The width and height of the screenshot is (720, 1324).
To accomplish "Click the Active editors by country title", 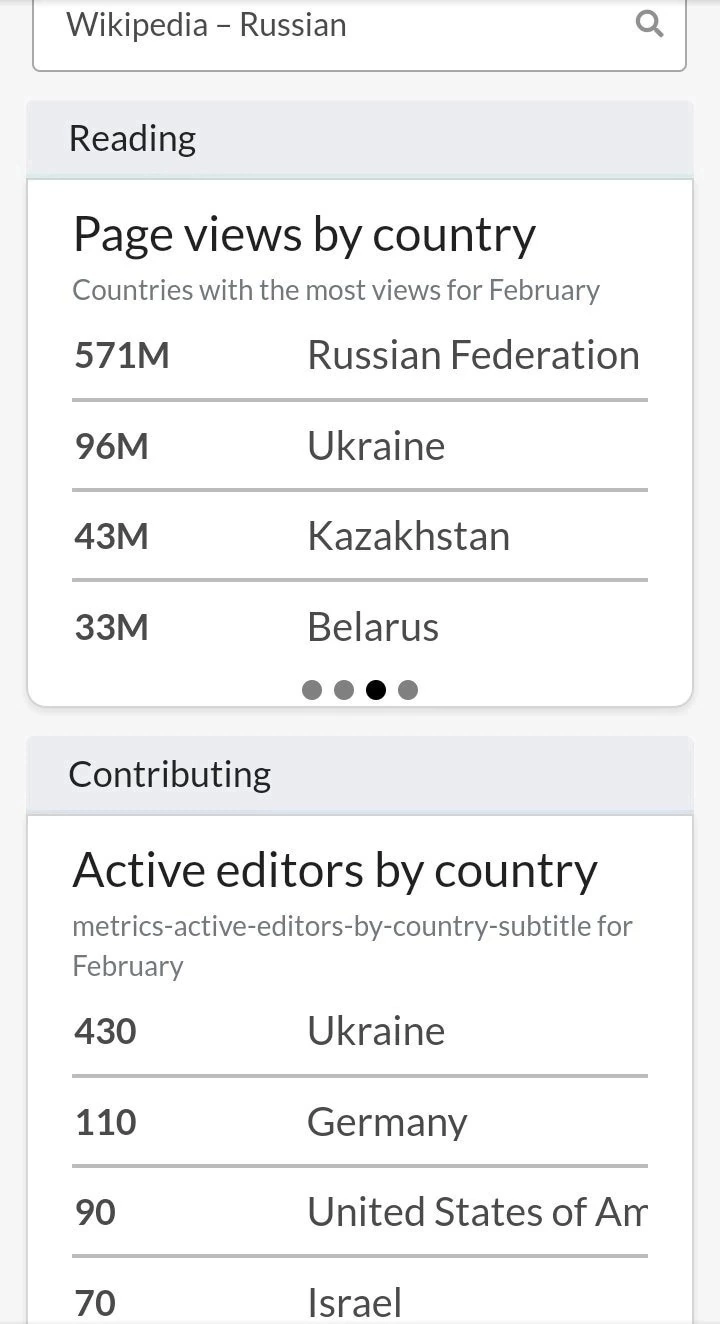I will (x=335, y=871).
